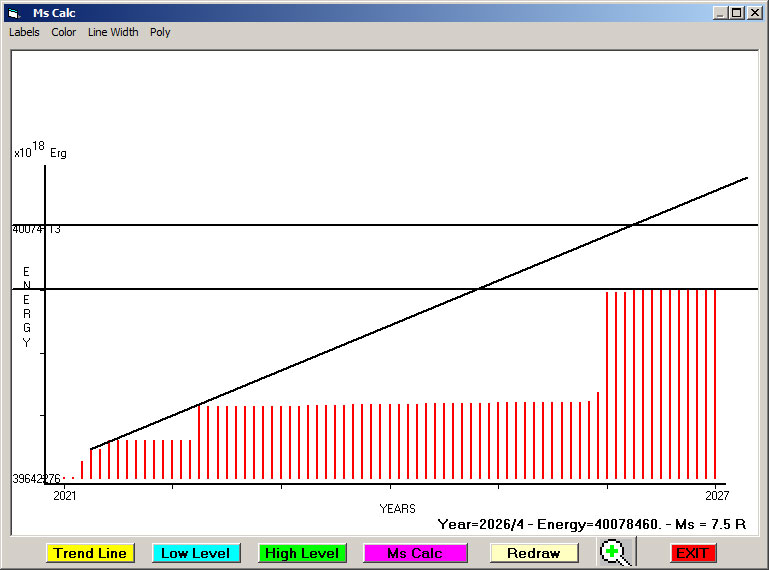This screenshot has width=769, height=570.
Task: Click the 2027 label on the years axis
Action: coord(716,495)
